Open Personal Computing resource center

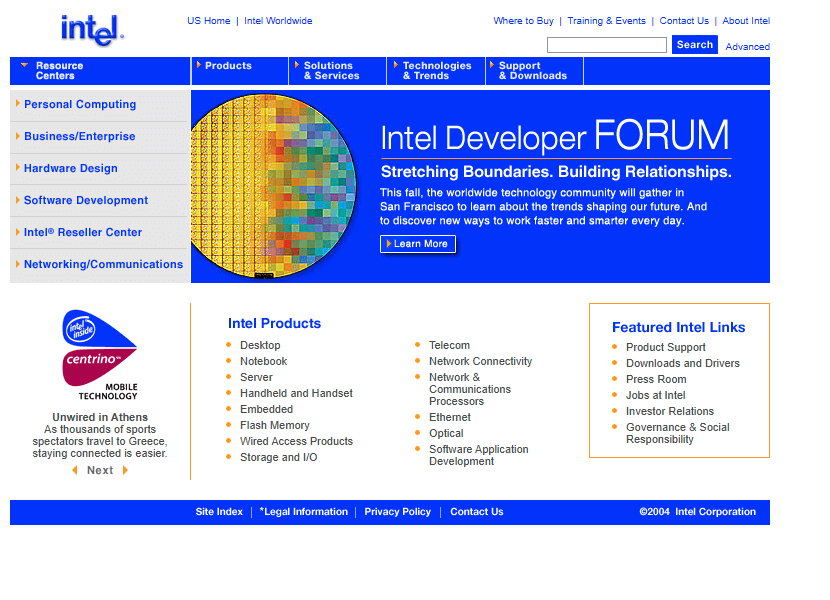(80, 104)
